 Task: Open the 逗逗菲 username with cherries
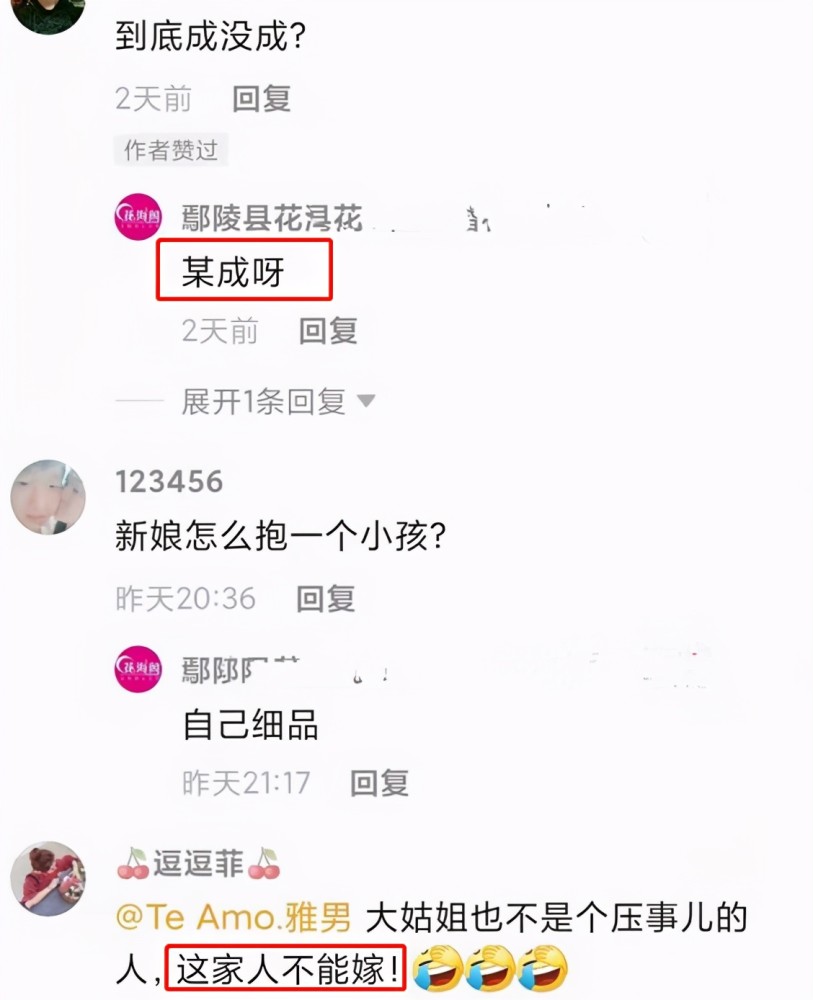[x=198, y=864]
